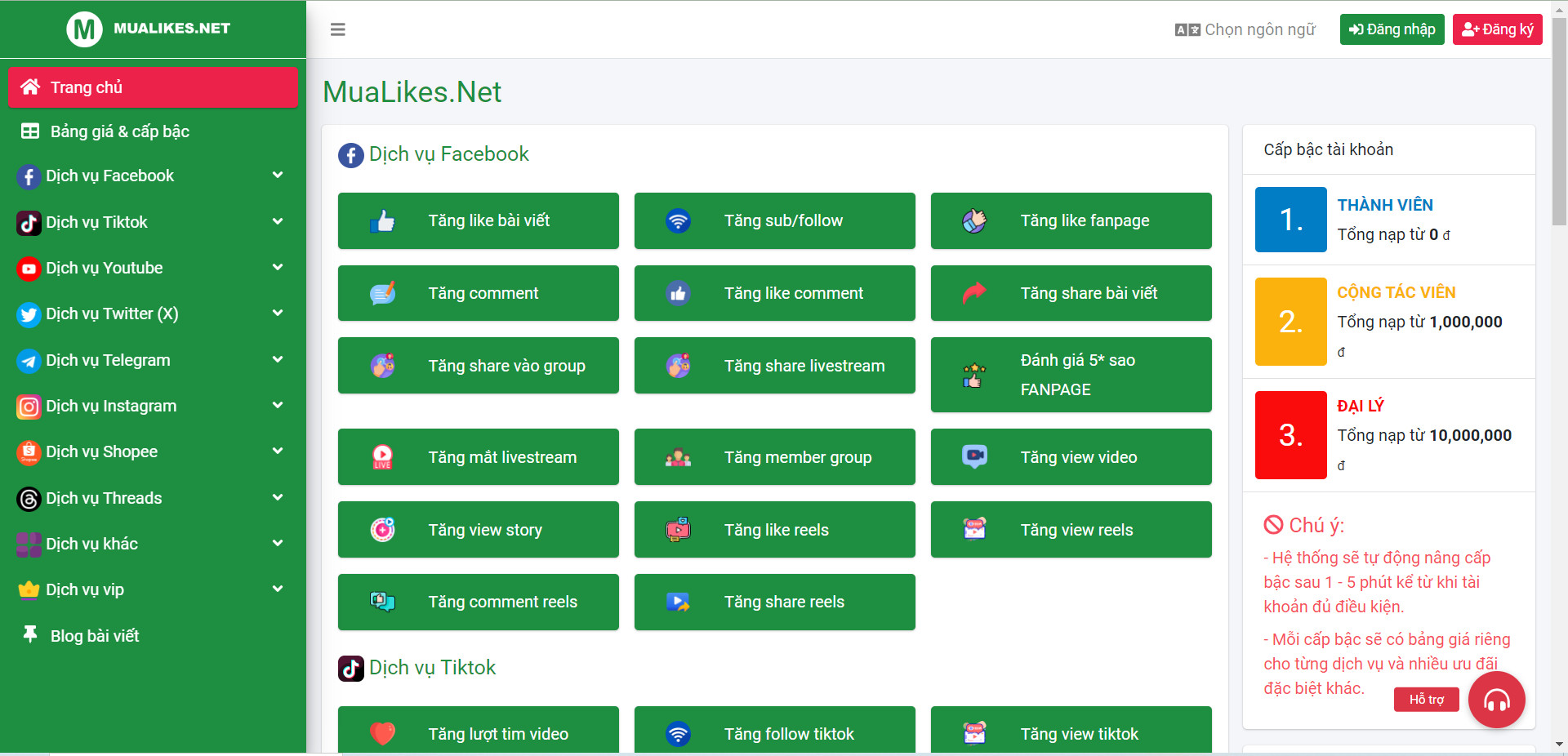The width and height of the screenshot is (1568, 756).
Task: Click the Dịch vụ Shopee sidebar icon
Action: pyautogui.click(x=29, y=451)
